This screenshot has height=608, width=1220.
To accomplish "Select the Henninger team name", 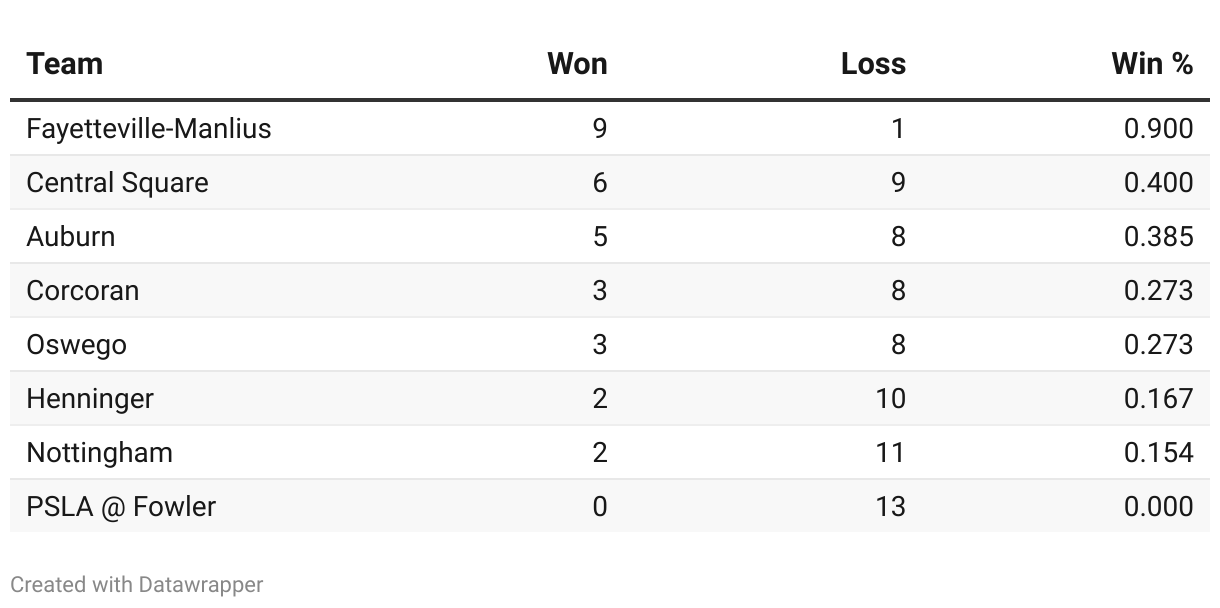I will (x=90, y=399).
